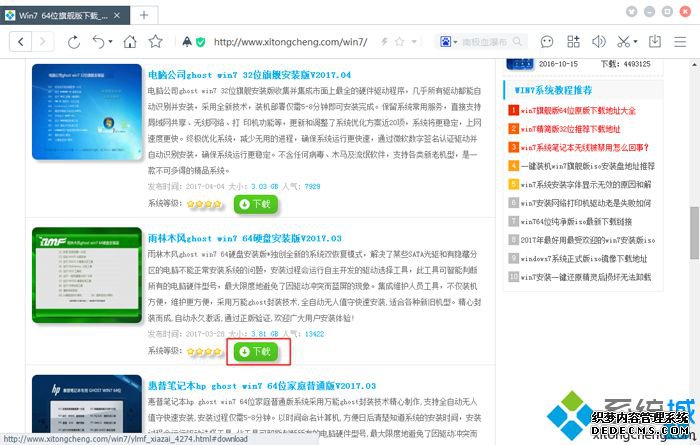Click star rating of 雨林木风 entry
The image size is (700, 445).
click(204, 352)
